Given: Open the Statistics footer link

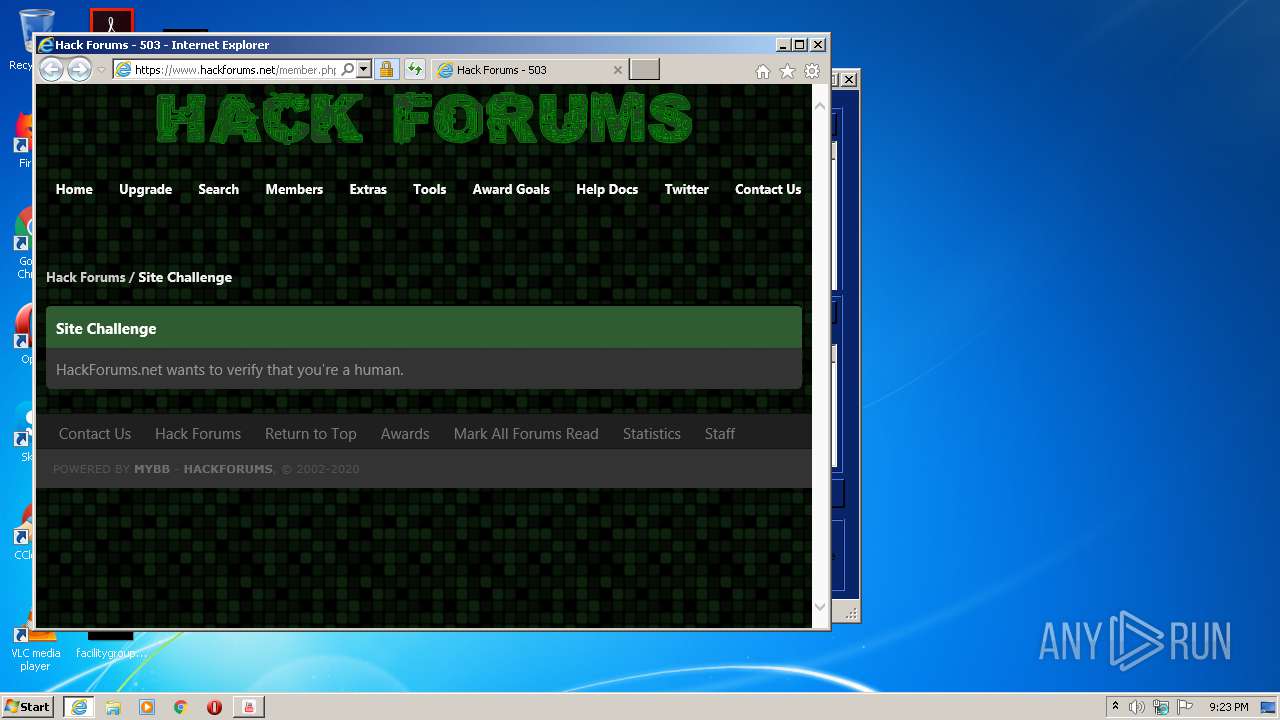Looking at the screenshot, I should point(652,433).
